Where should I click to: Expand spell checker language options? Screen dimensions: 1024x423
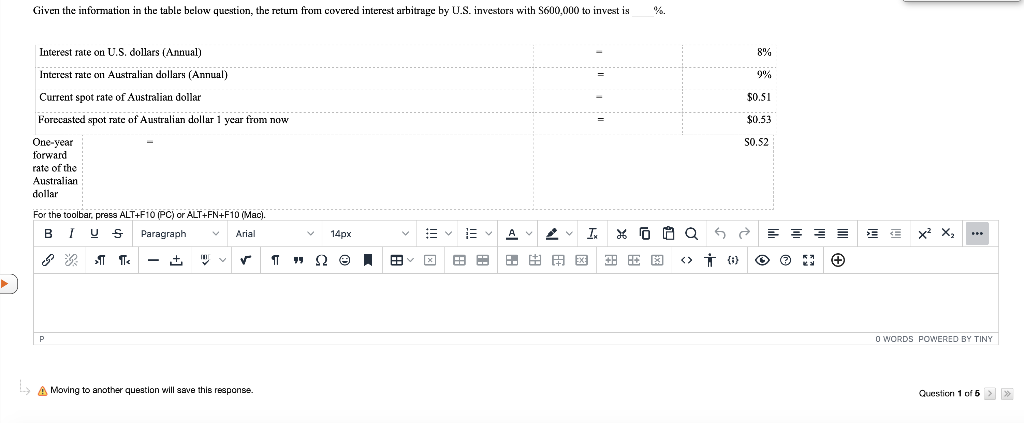click(x=223, y=260)
